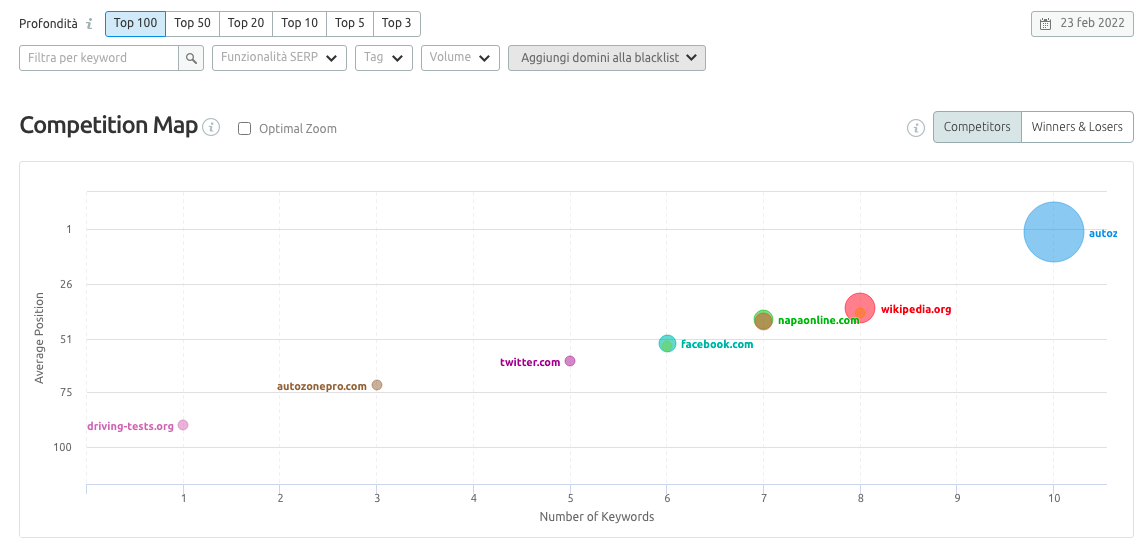Click the info icon next to Profondità
This screenshot has height=554, width=1147.
pos(89,24)
